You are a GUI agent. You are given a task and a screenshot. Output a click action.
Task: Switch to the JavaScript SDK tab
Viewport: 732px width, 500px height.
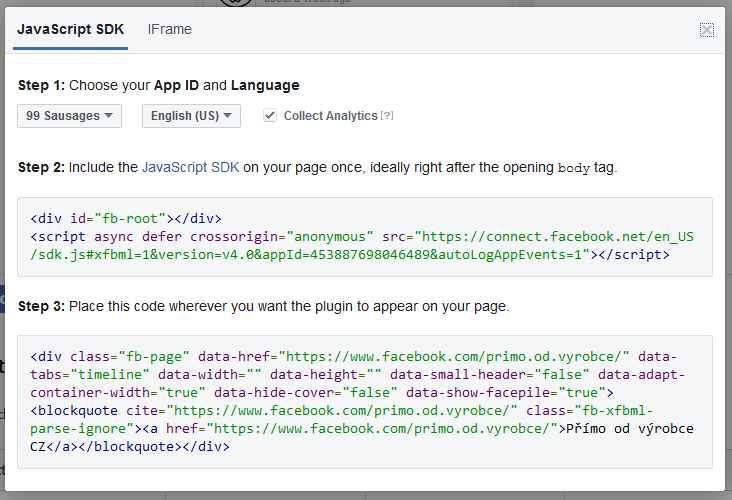(70, 29)
